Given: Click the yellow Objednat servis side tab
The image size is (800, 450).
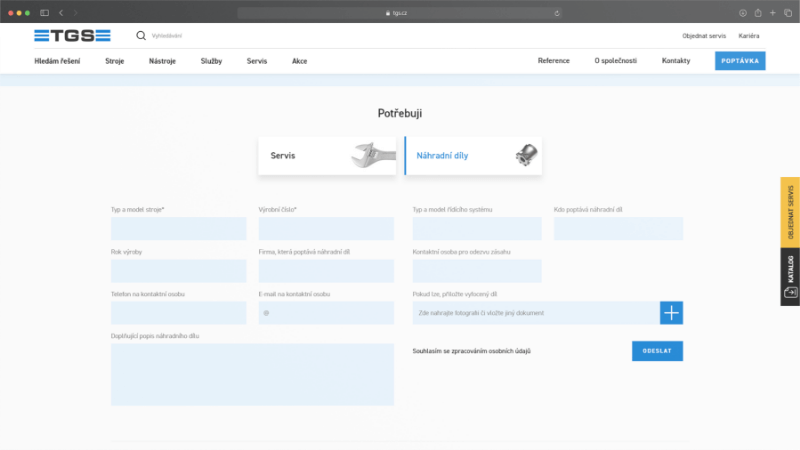Looking at the screenshot, I should tap(789, 212).
